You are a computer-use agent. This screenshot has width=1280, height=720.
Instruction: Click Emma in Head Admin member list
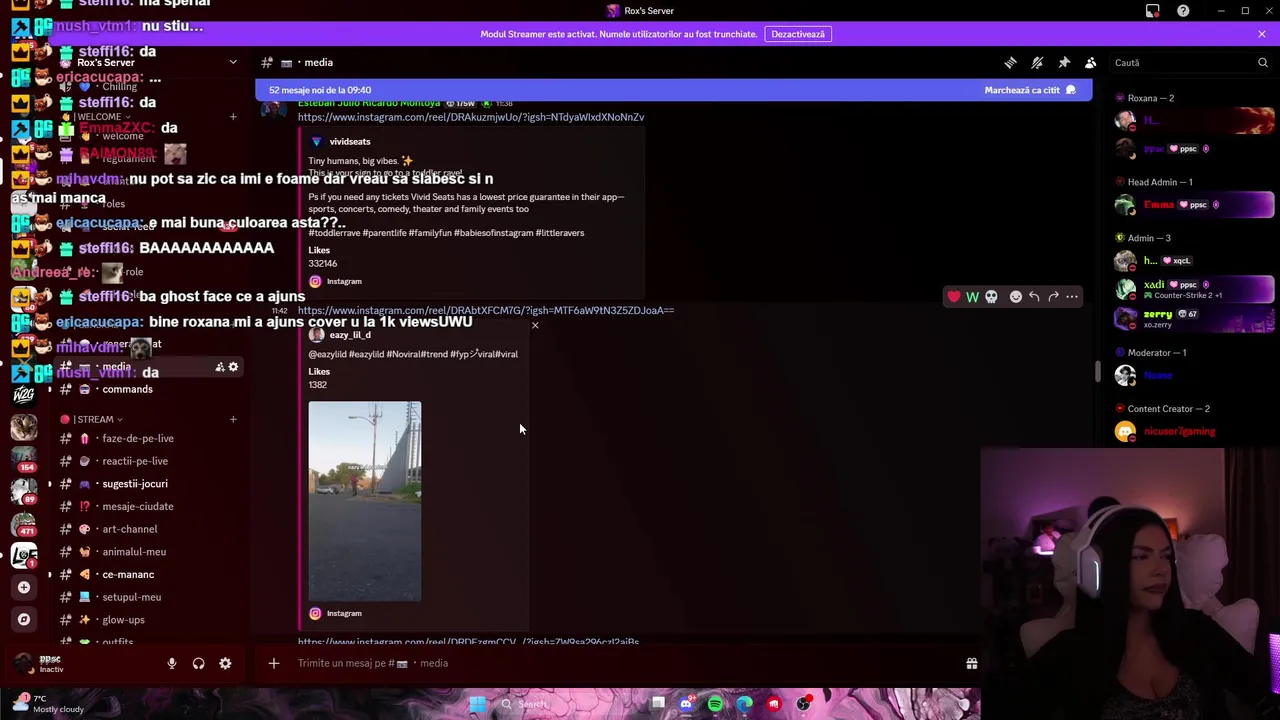1194,205
